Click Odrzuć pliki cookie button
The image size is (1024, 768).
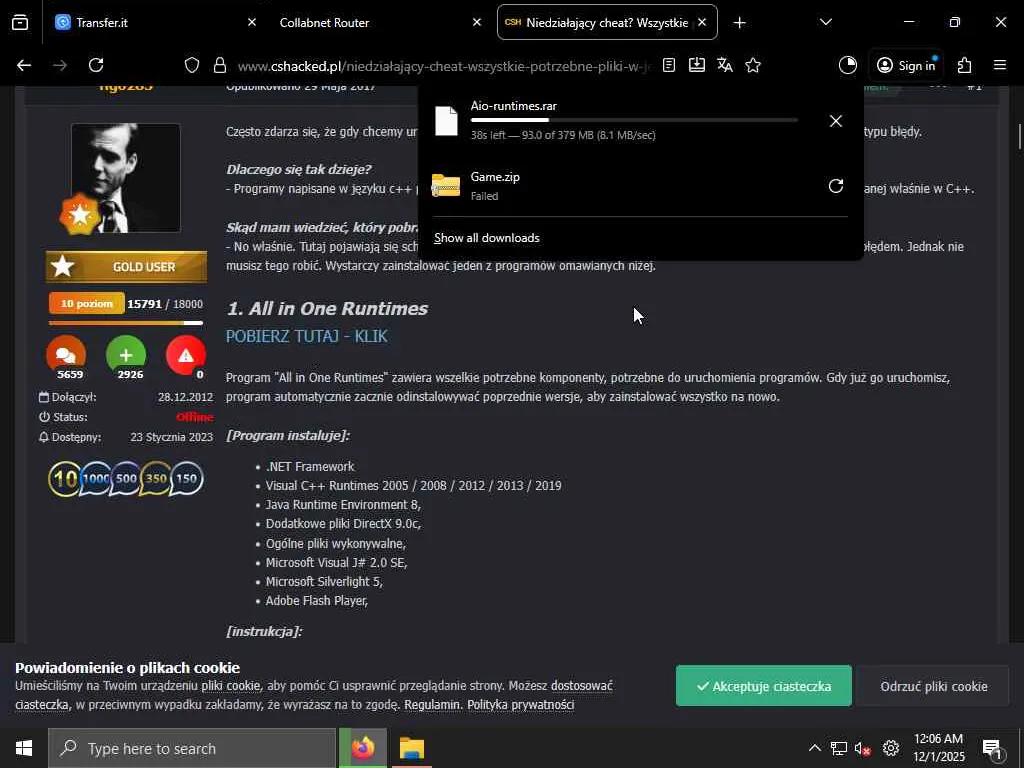933,686
